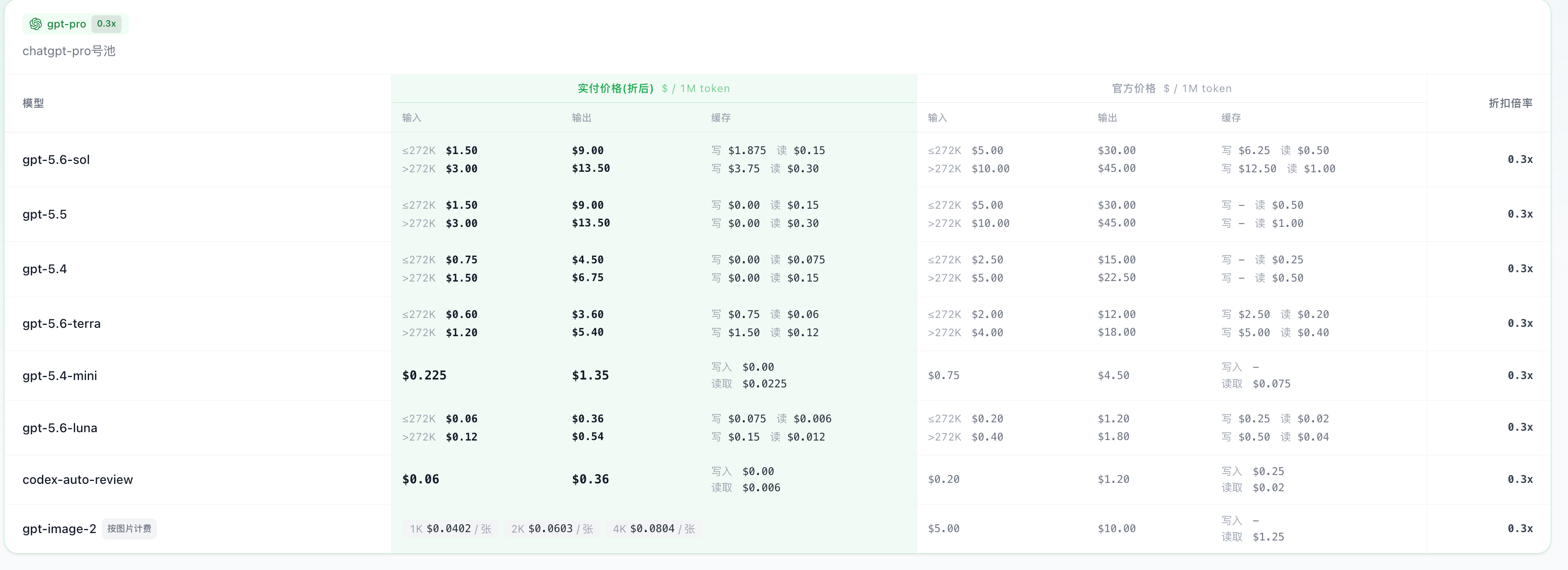Click the $22.50 official output price
This screenshot has width=1568, height=570.
point(1116,278)
